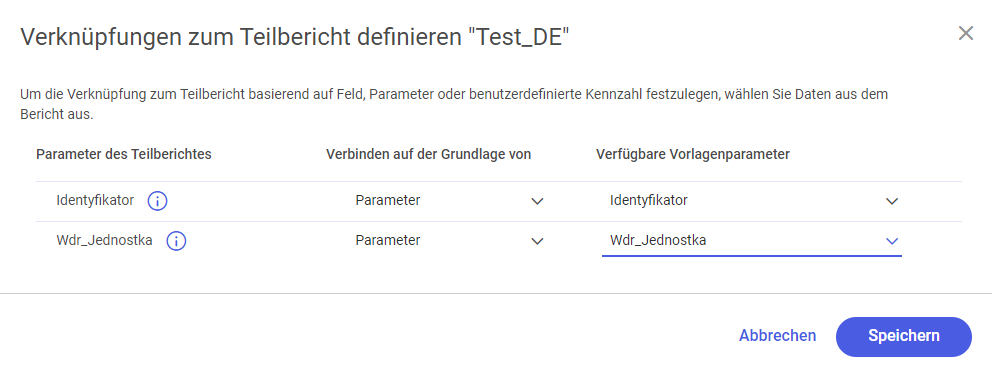Click the info icon beside Identyfikator
The image size is (992, 378).
157,201
